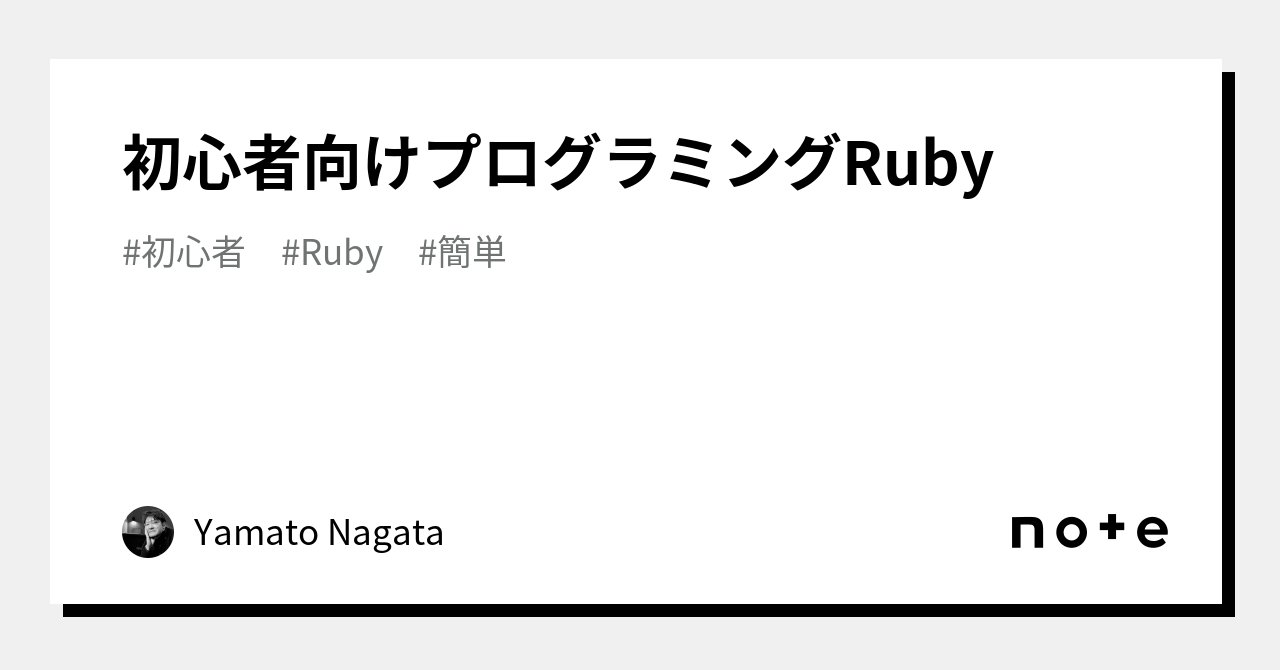This screenshot has width=1280, height=670.
Task: Open the article title 初心者向けプログラミングRuby
Action: (x=558, y=164)
